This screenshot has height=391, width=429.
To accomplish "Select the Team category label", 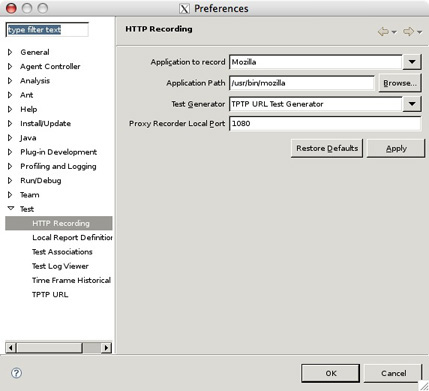I will pyautogui.click(x=30, y=195).
